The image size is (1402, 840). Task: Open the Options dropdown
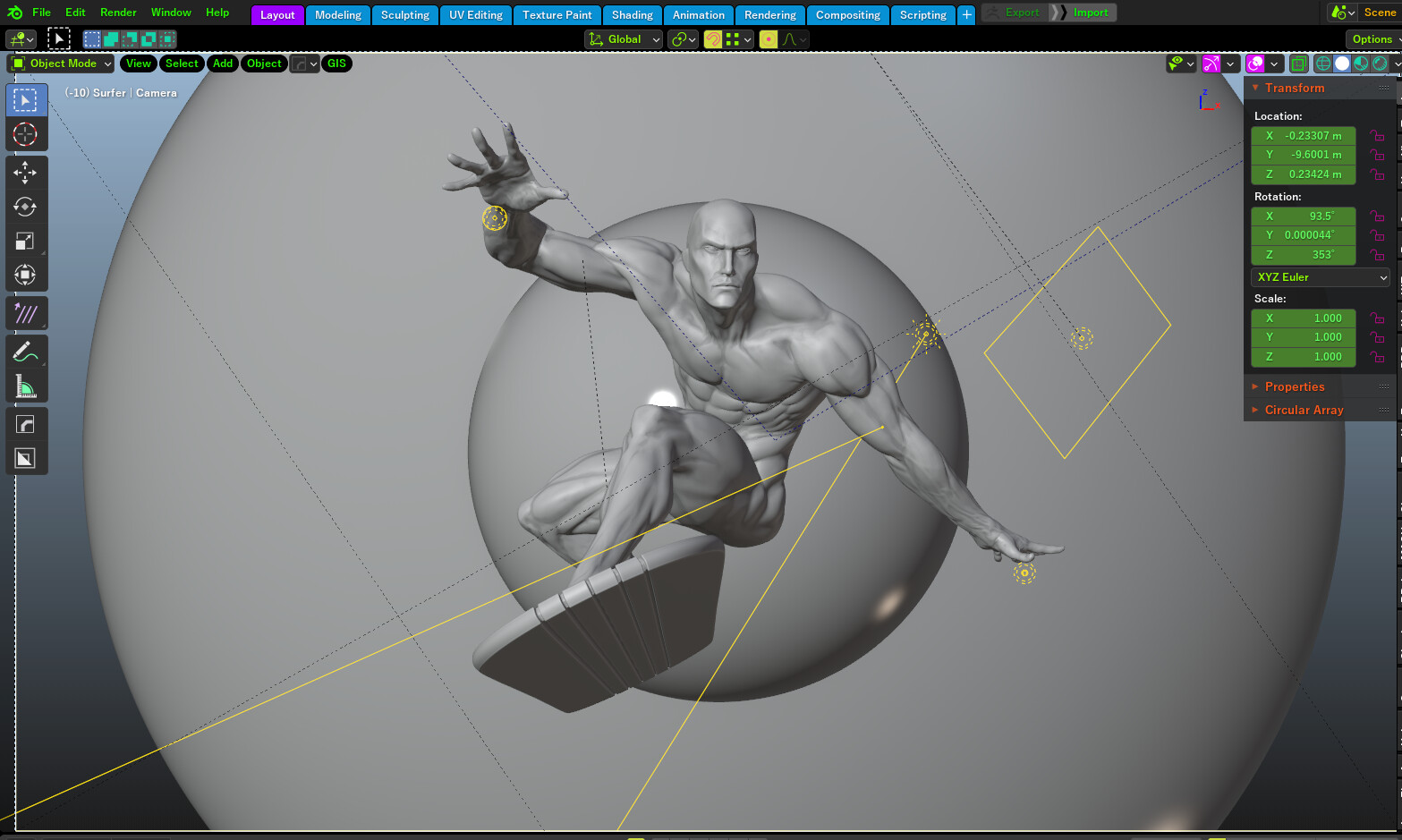click(x=1373, y=39)
